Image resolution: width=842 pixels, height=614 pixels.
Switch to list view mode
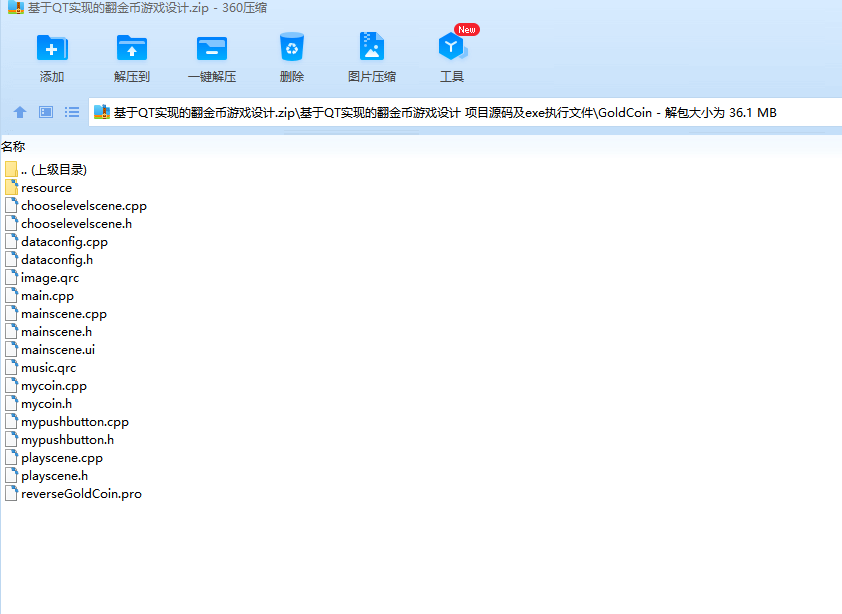(x=71, y=112)
